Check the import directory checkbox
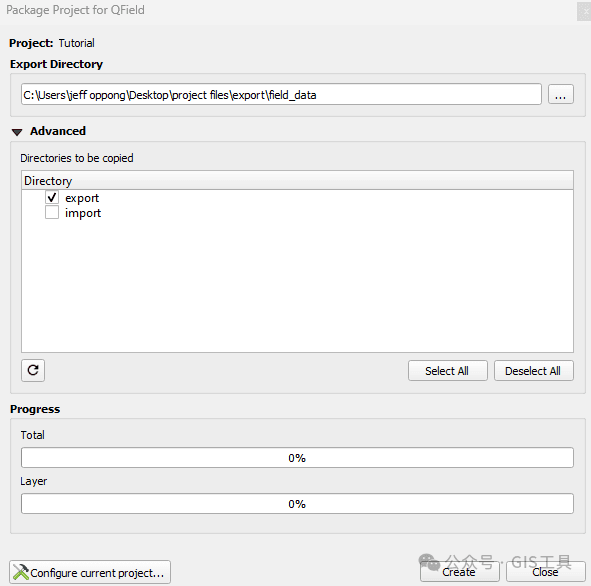 (52, 212)
